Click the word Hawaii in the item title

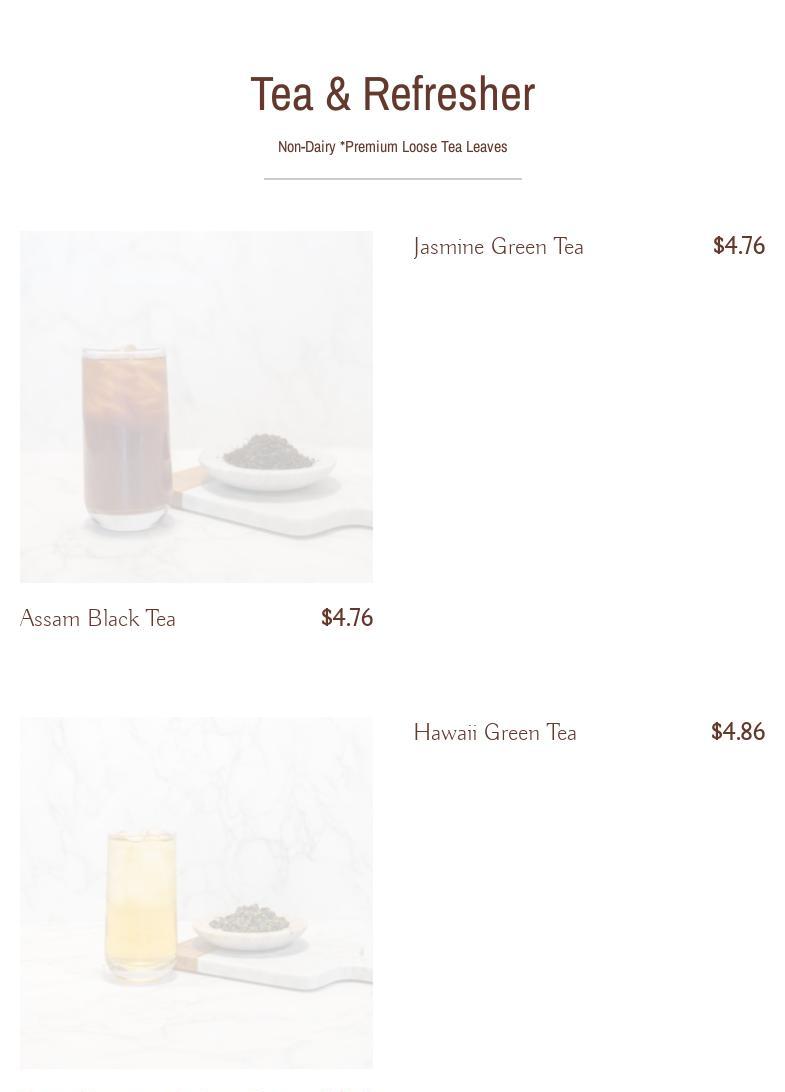(x=445, y=733)
